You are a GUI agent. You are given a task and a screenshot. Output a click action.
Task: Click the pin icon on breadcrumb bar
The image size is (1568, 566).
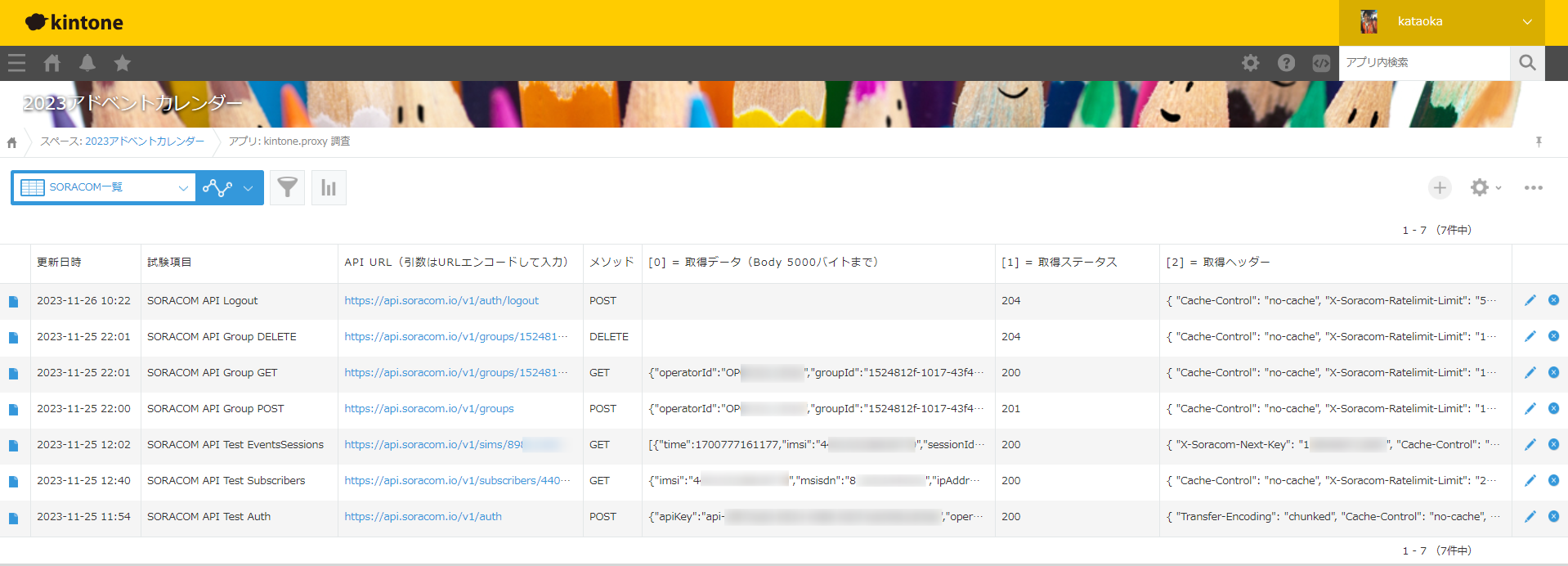pos(1539,141)
